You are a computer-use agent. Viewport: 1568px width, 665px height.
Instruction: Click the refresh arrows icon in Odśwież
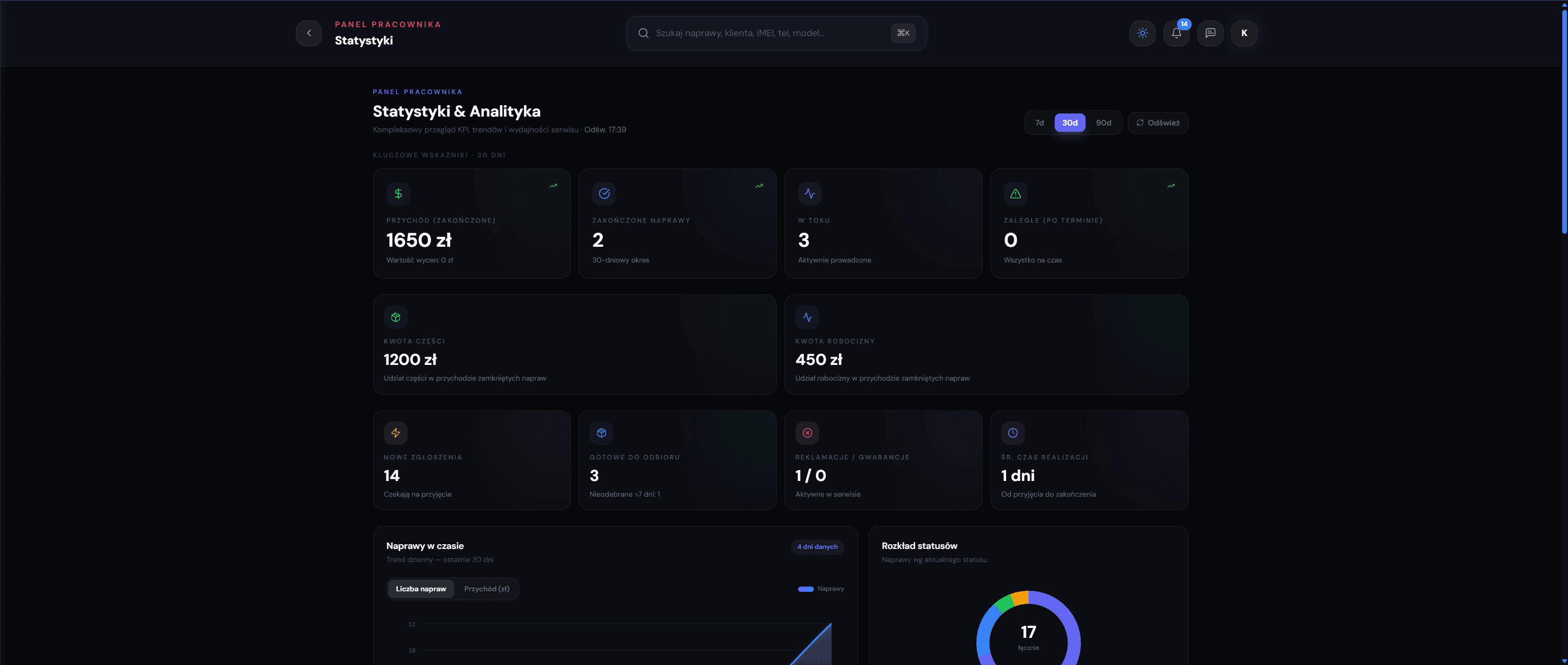1140,123
